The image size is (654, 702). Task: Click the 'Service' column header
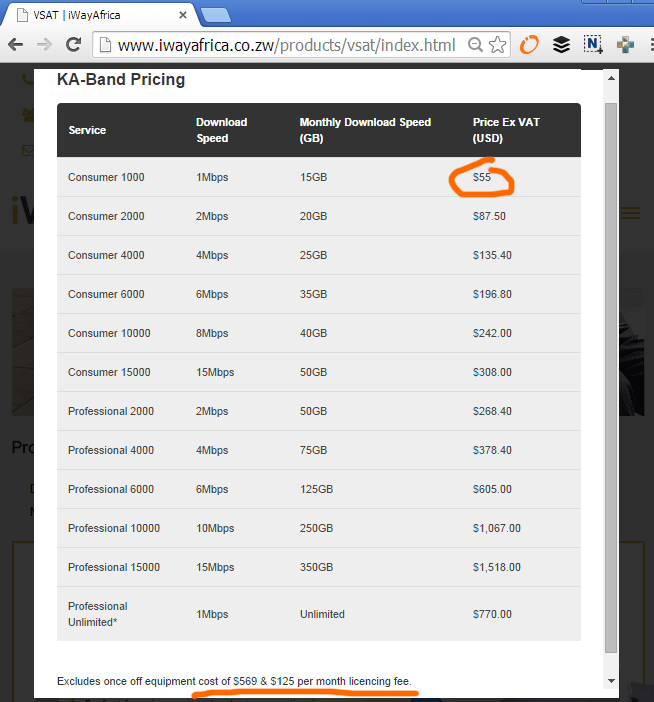tap(87, 130)
